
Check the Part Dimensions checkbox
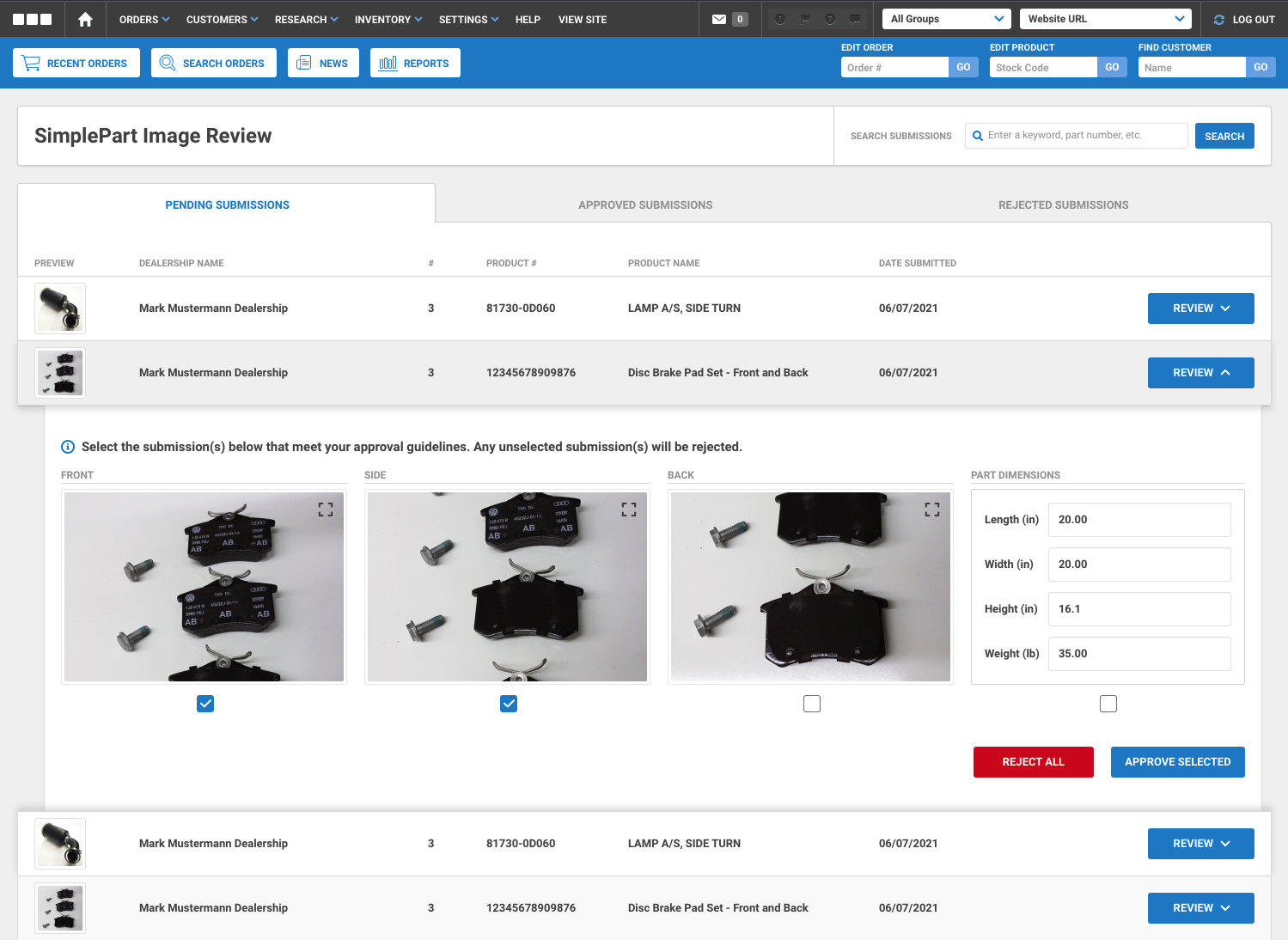(1108, 704)
